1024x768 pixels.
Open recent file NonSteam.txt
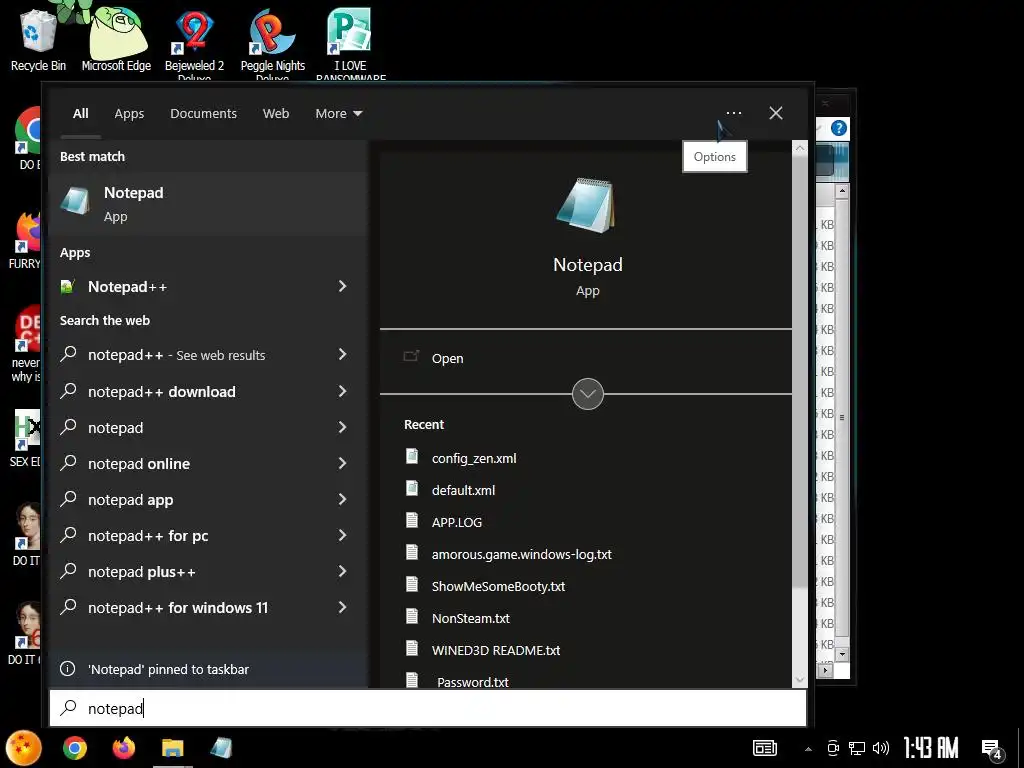470,618
